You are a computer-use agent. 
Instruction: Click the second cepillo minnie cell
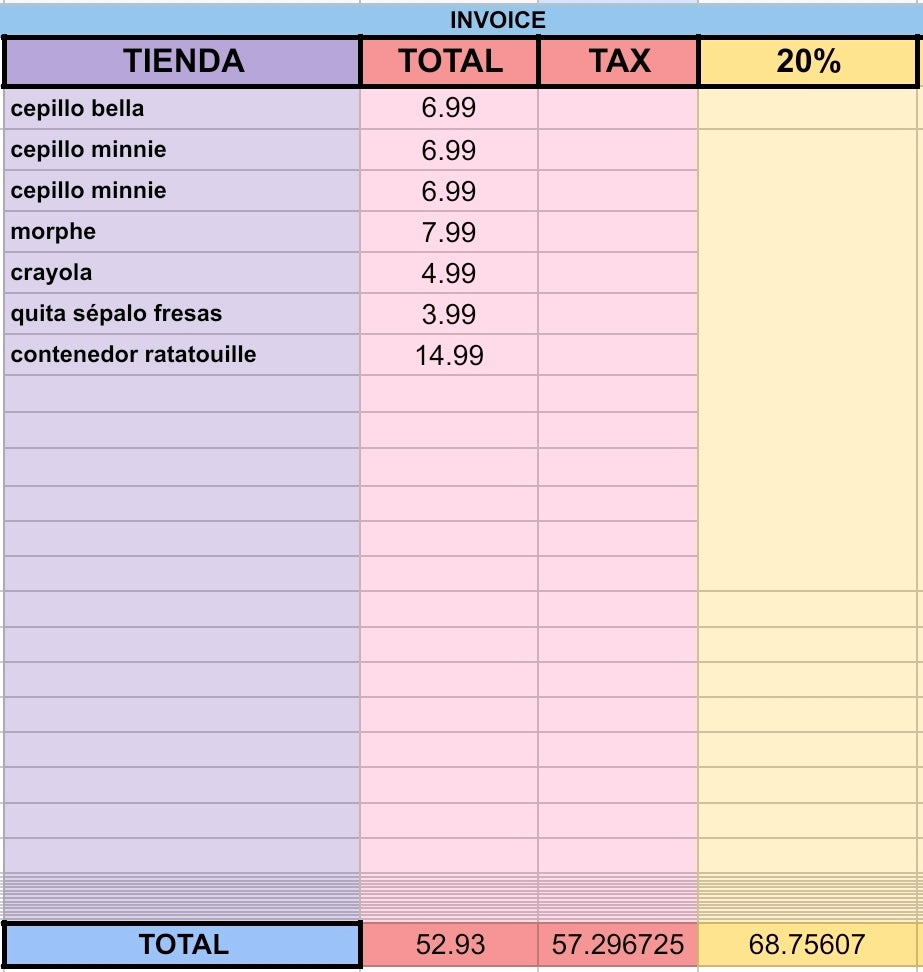coord(182,190)
